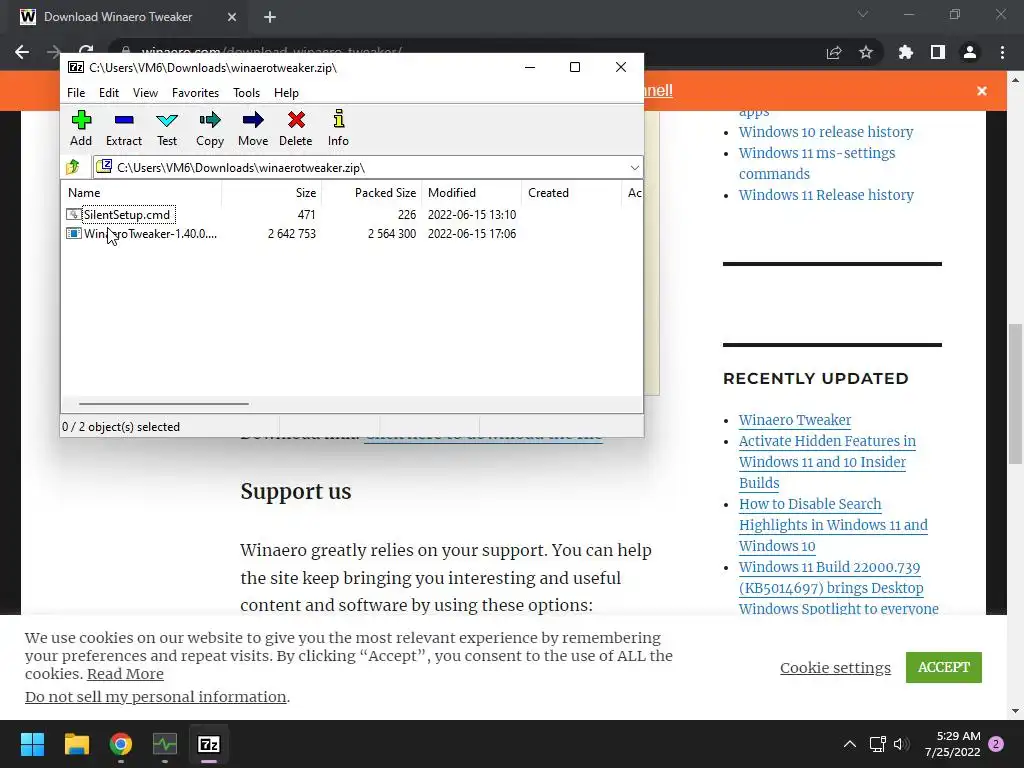The height and width of the screenshot is (768, 1024).
Task: Sort by the Size column header
Action: point(272,193)
